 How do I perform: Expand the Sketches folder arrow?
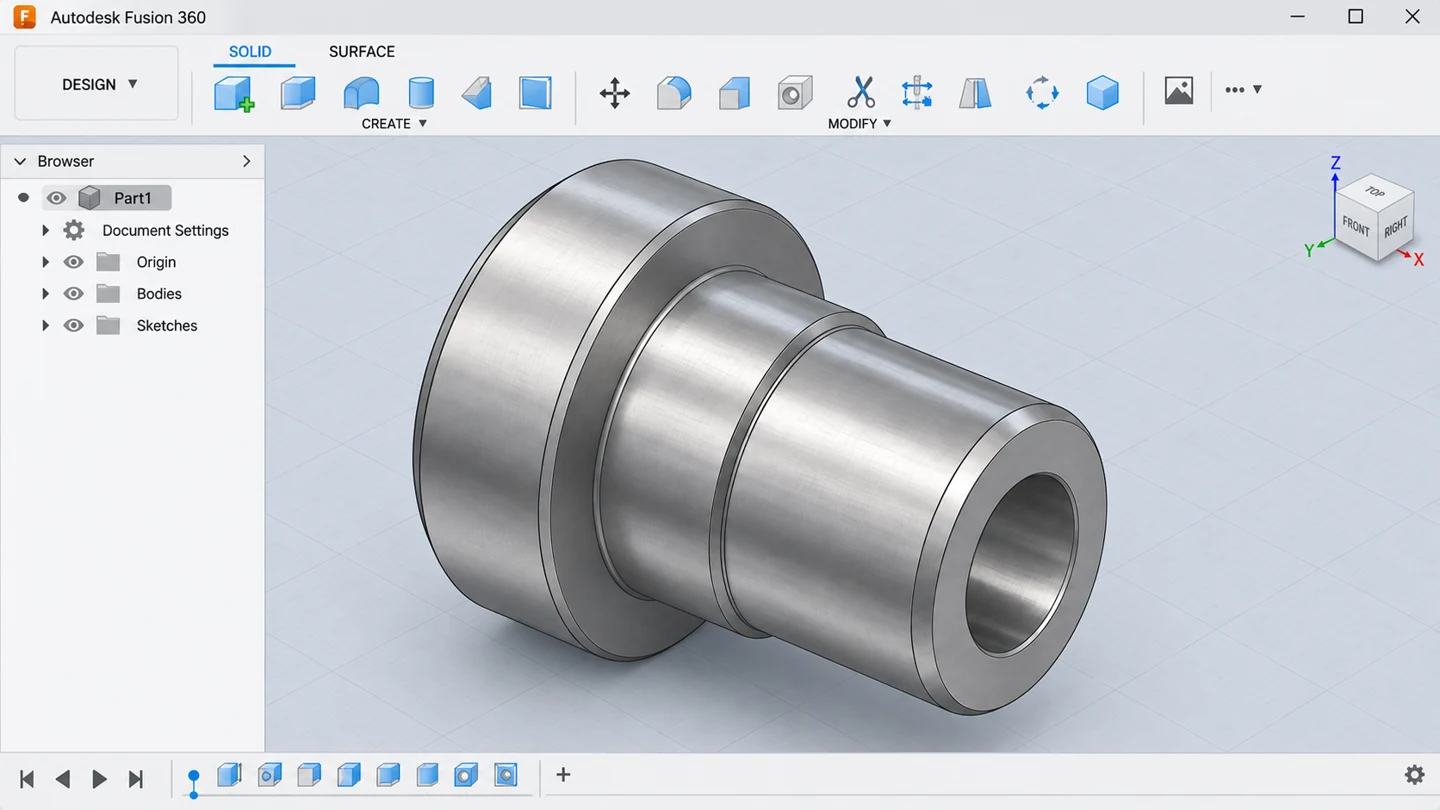(45, 326)
